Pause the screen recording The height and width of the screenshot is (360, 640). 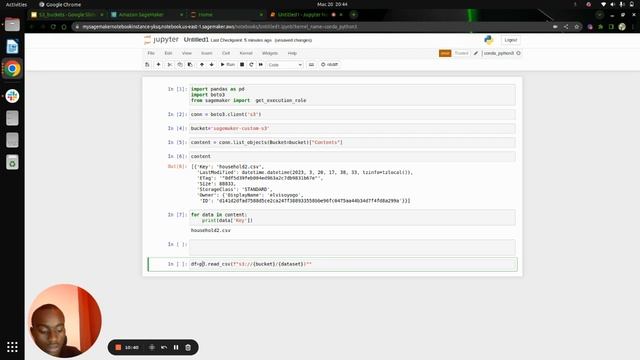[x=176, y=347]
